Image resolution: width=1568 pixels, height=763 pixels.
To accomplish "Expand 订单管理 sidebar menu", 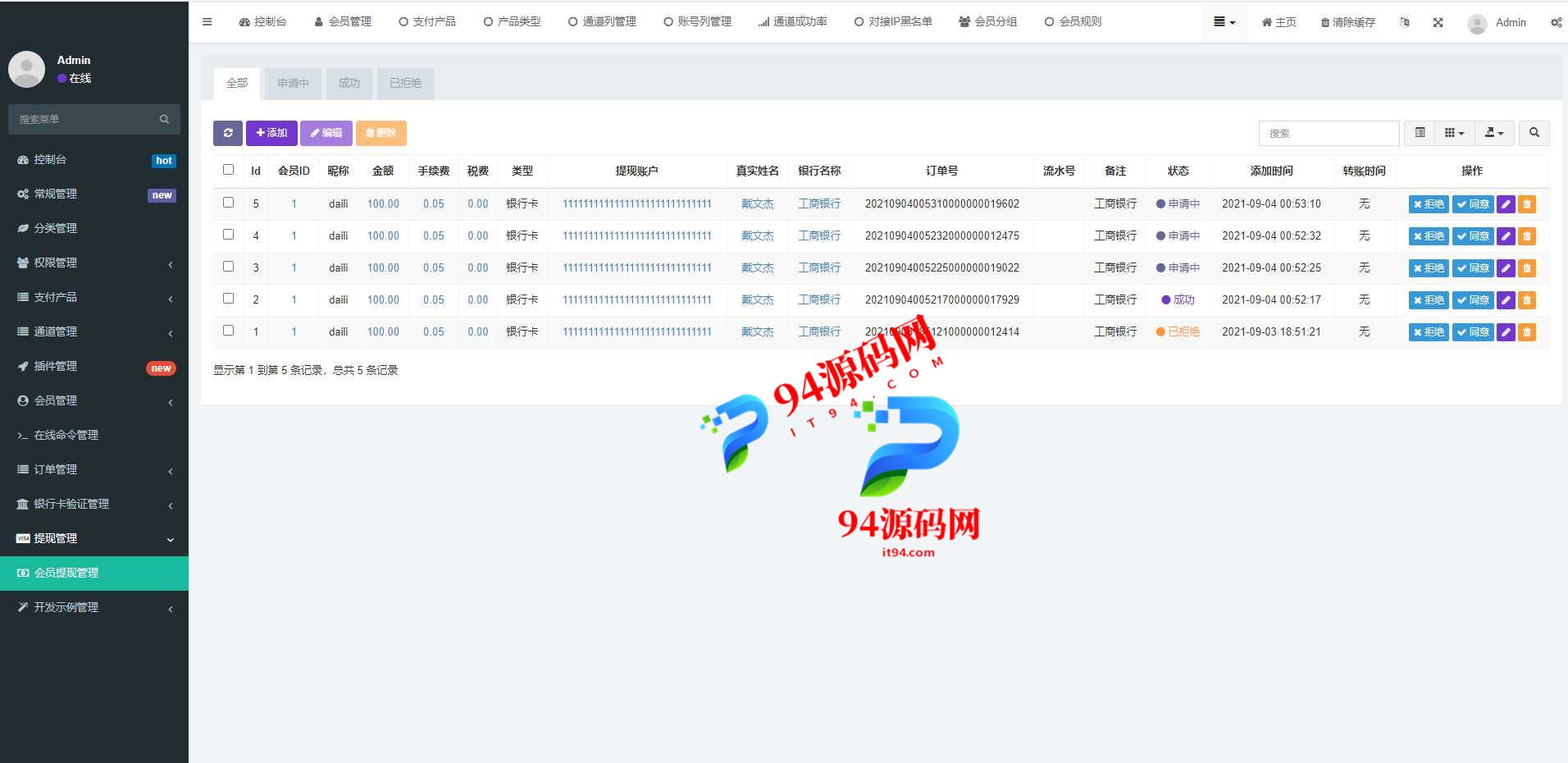I will click(94, 470).
